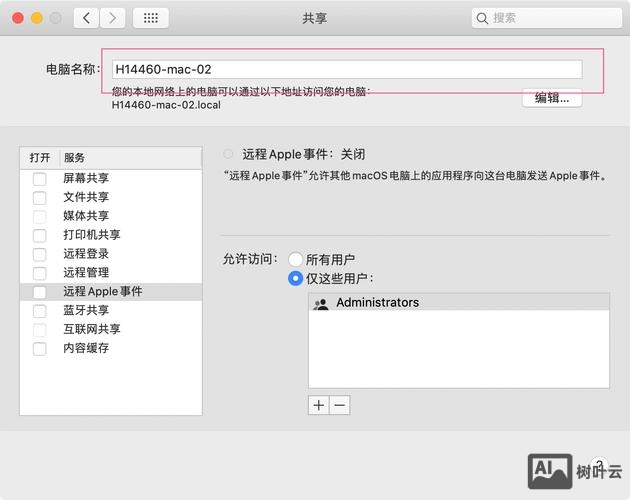
Task: Click the 编辑… button
Action: pos(552,98)
